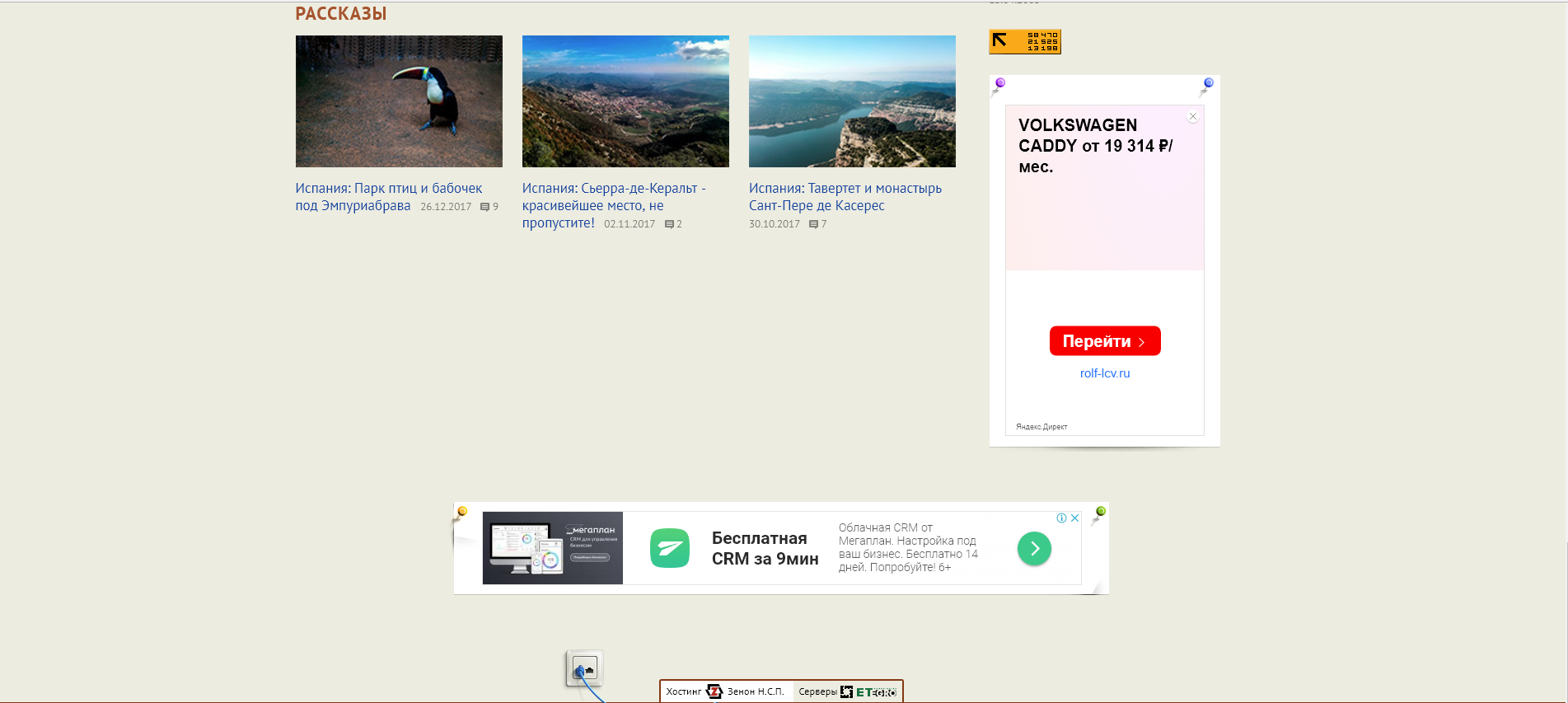Open the toucan bird park thumbnail
Viewport: 1568px width, 703px height.
(x=399, y=101)
